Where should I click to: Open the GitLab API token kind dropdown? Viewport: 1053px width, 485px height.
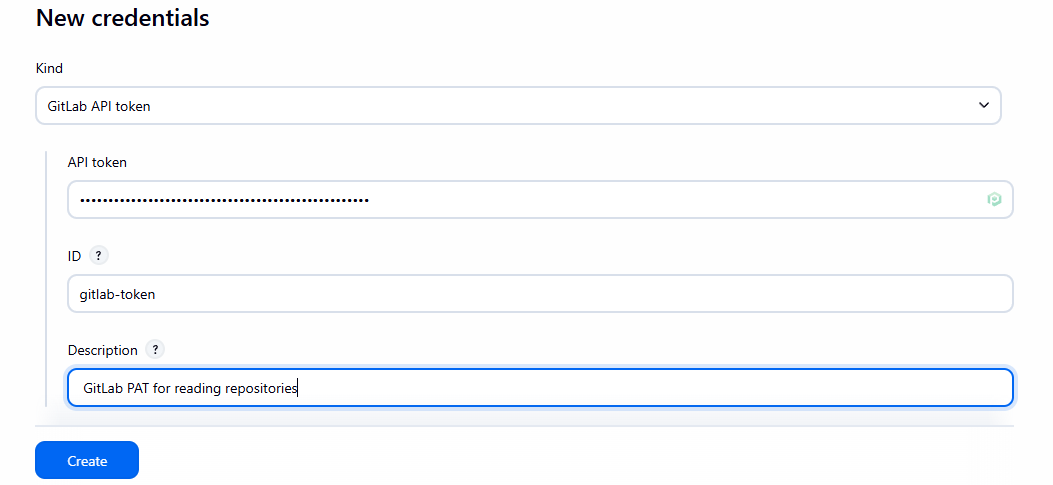click(x=517, y=105)
